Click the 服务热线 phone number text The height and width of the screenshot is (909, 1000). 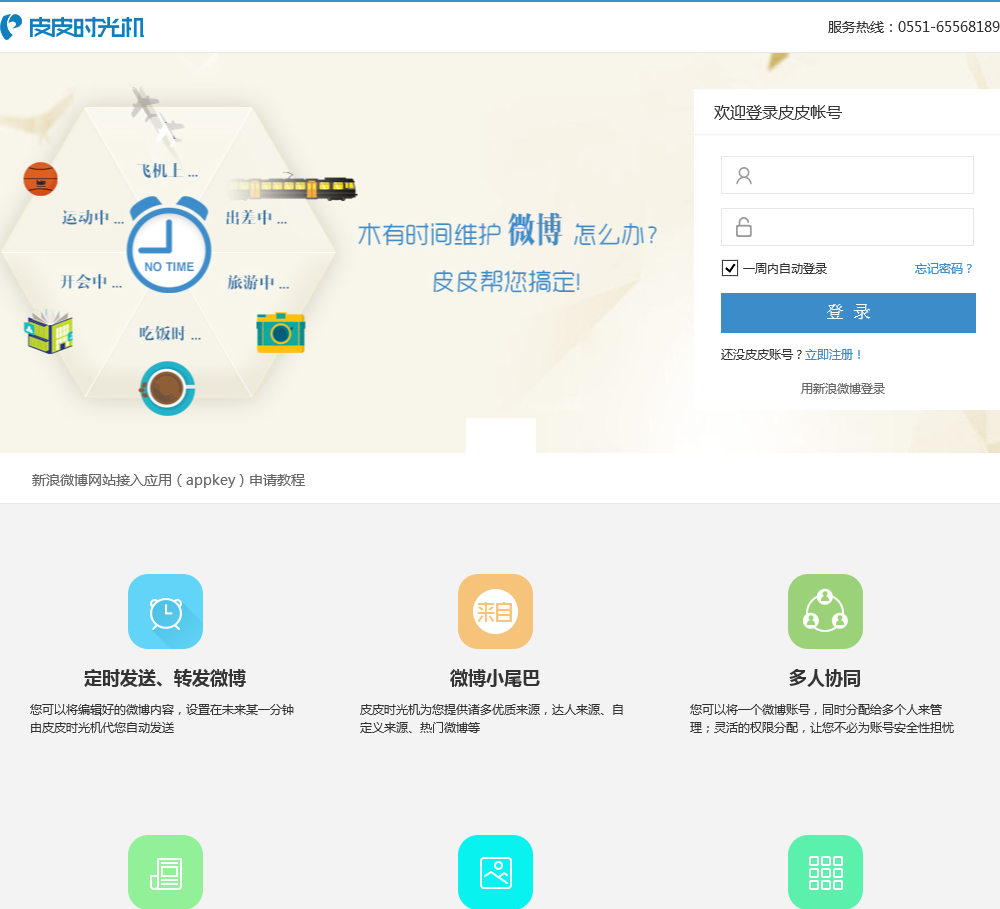click(913, 27)
